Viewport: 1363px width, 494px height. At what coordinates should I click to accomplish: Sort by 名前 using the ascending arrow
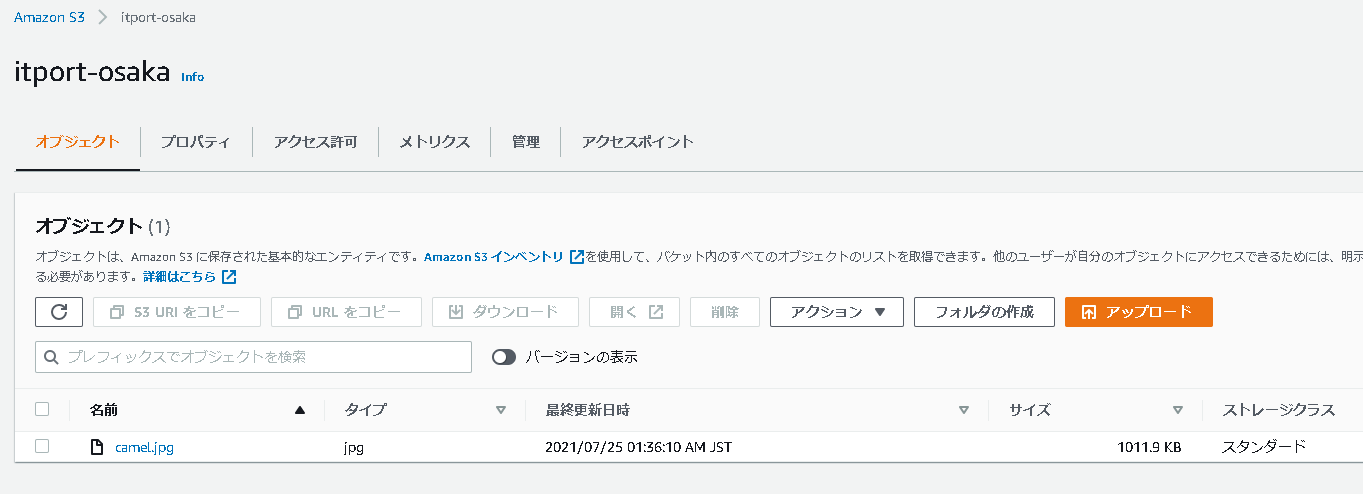[x=300, y=410]
